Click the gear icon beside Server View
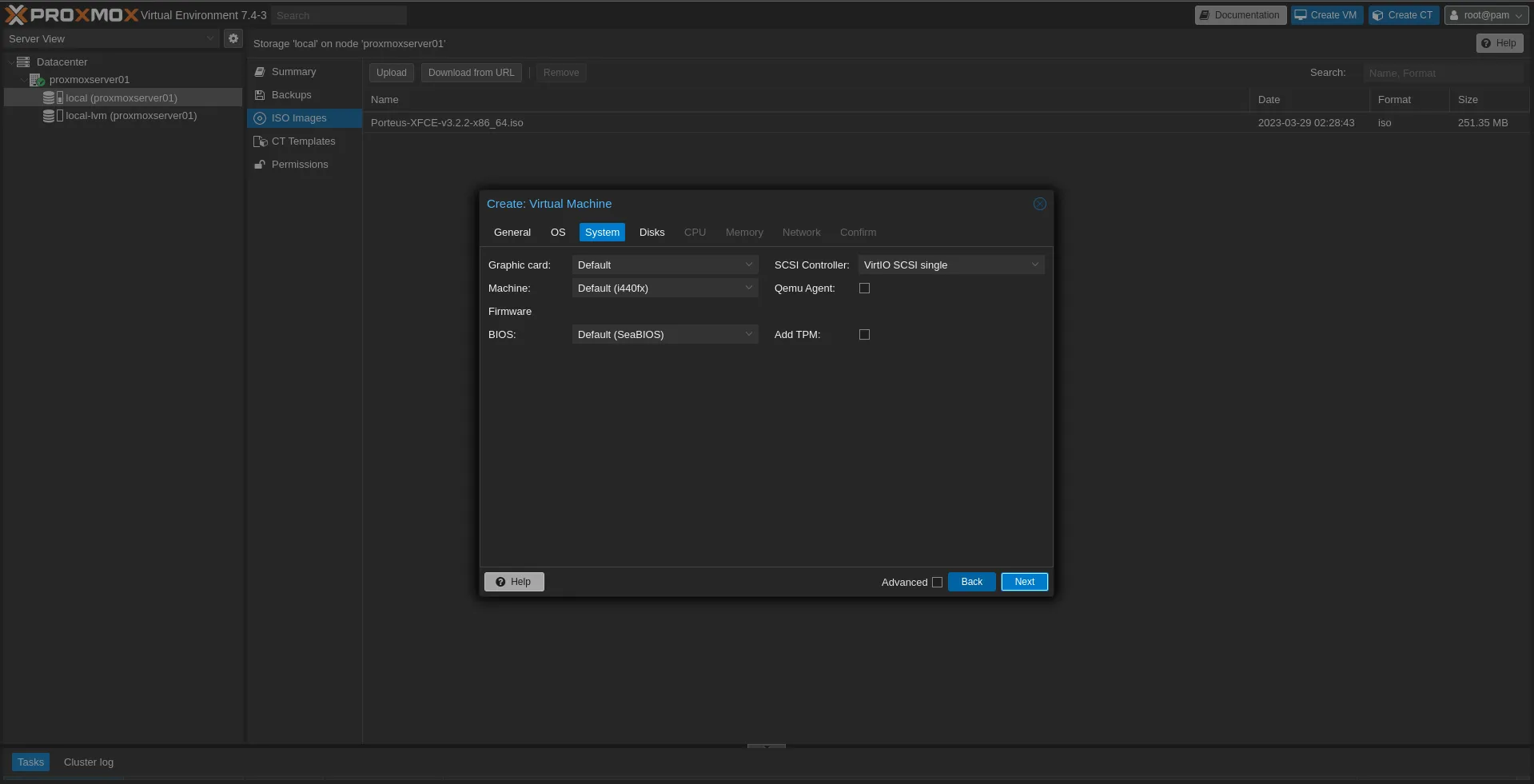This screenshot has width=1534, height=784. (x=233, y=38)
